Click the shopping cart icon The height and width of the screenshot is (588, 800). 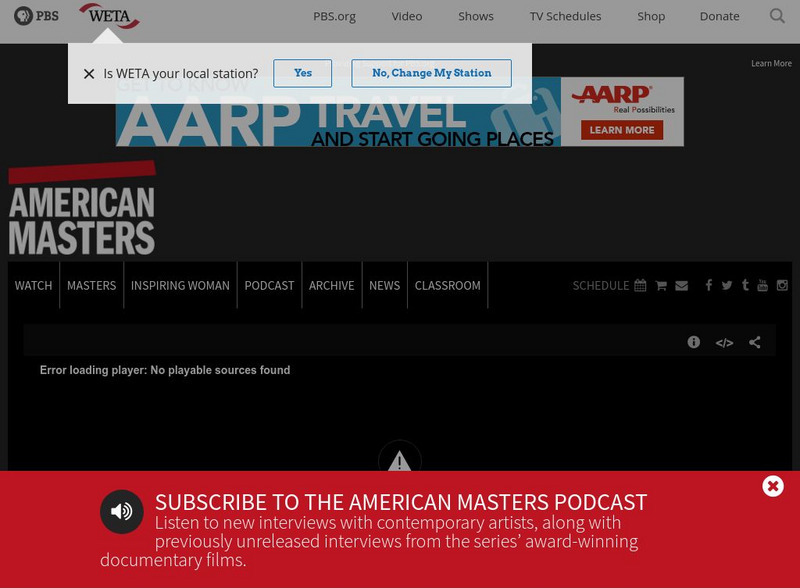tap(661, 285)
